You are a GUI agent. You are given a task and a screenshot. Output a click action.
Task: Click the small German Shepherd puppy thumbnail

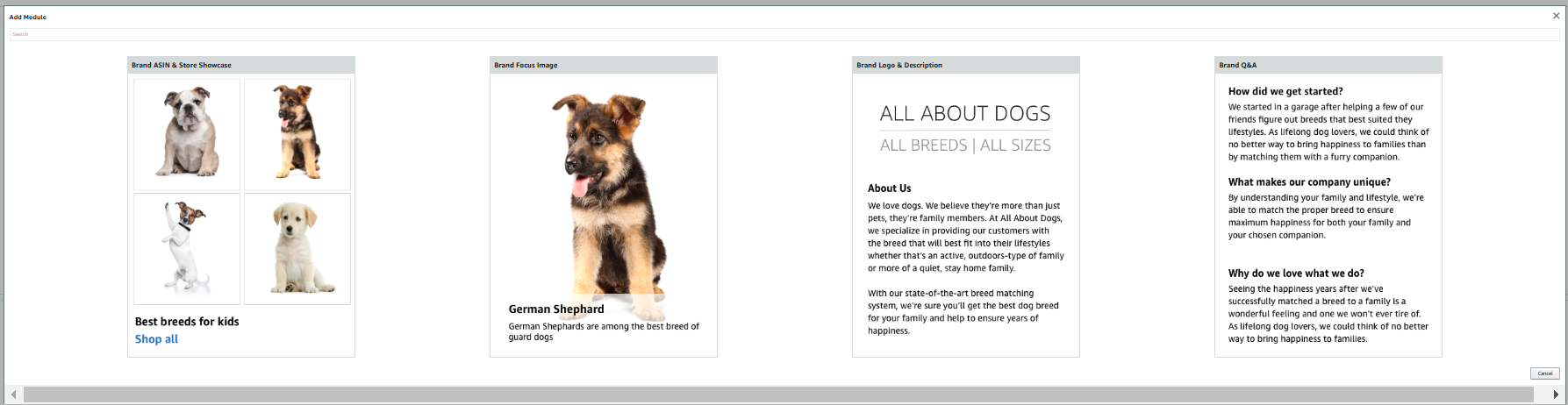297,134
